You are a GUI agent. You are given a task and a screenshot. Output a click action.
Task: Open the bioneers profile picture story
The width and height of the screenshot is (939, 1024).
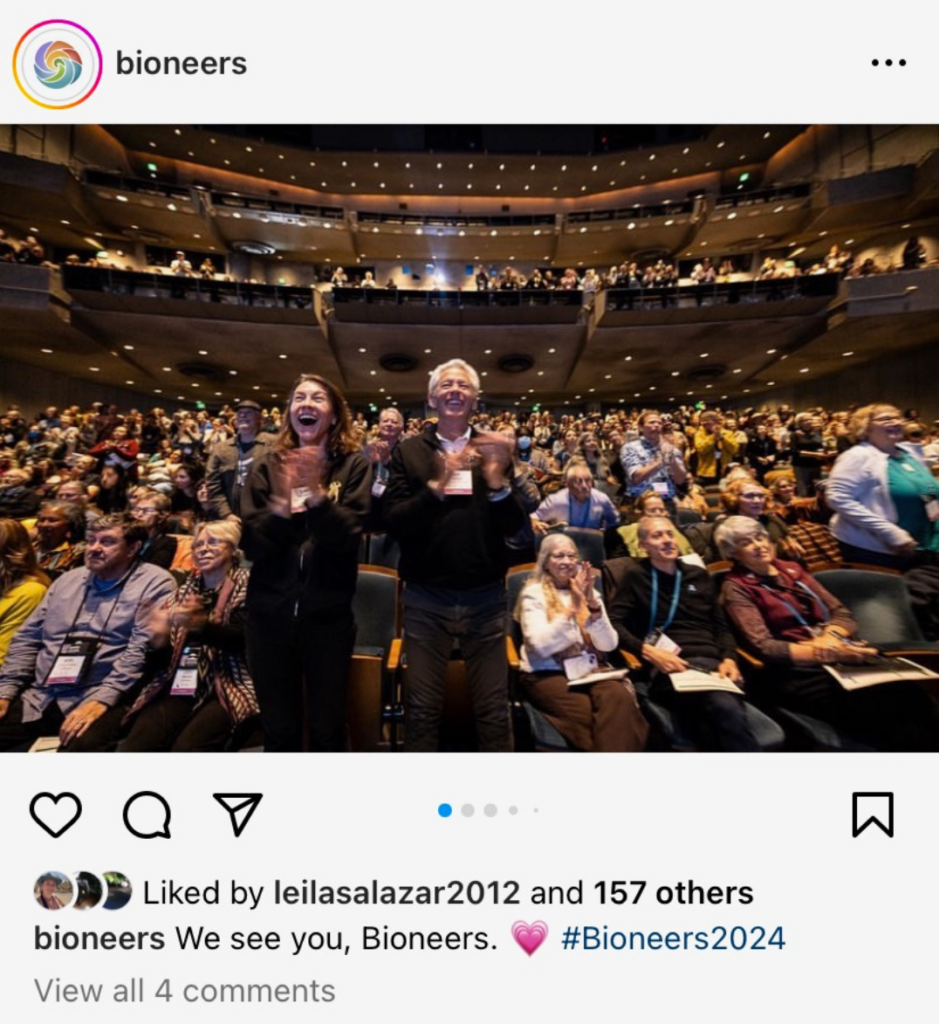(x=57, y=64)
